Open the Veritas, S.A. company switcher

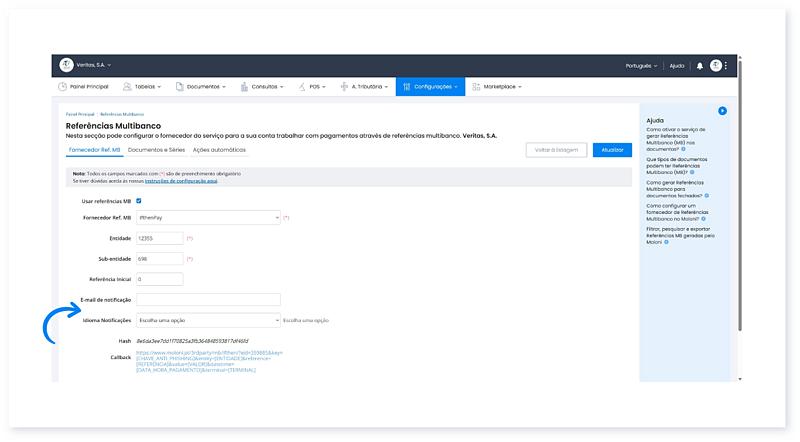click(x=94, y=65)
